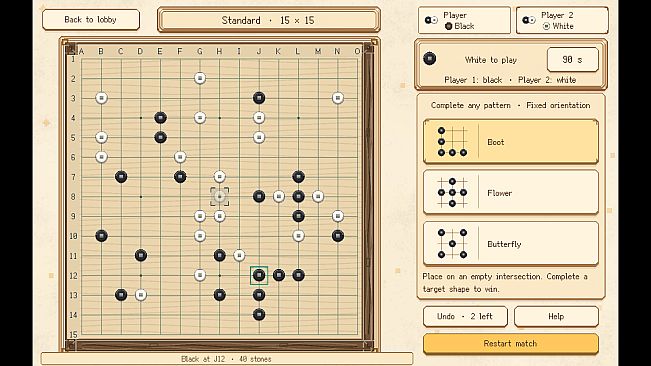This screenshot has width=651, height=366.
Task: Click the black stone at E4
Action: point(161,118)
